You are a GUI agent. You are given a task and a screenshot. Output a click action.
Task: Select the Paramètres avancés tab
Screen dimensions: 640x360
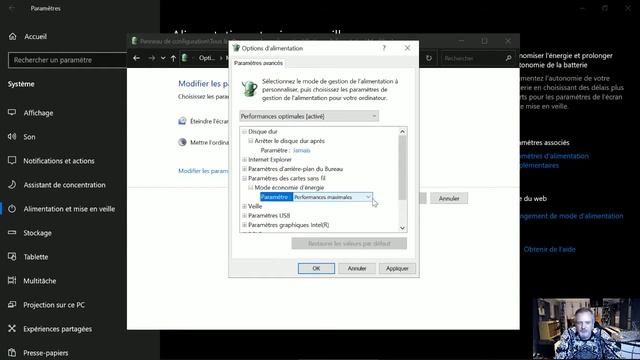[x=258, y=63]
